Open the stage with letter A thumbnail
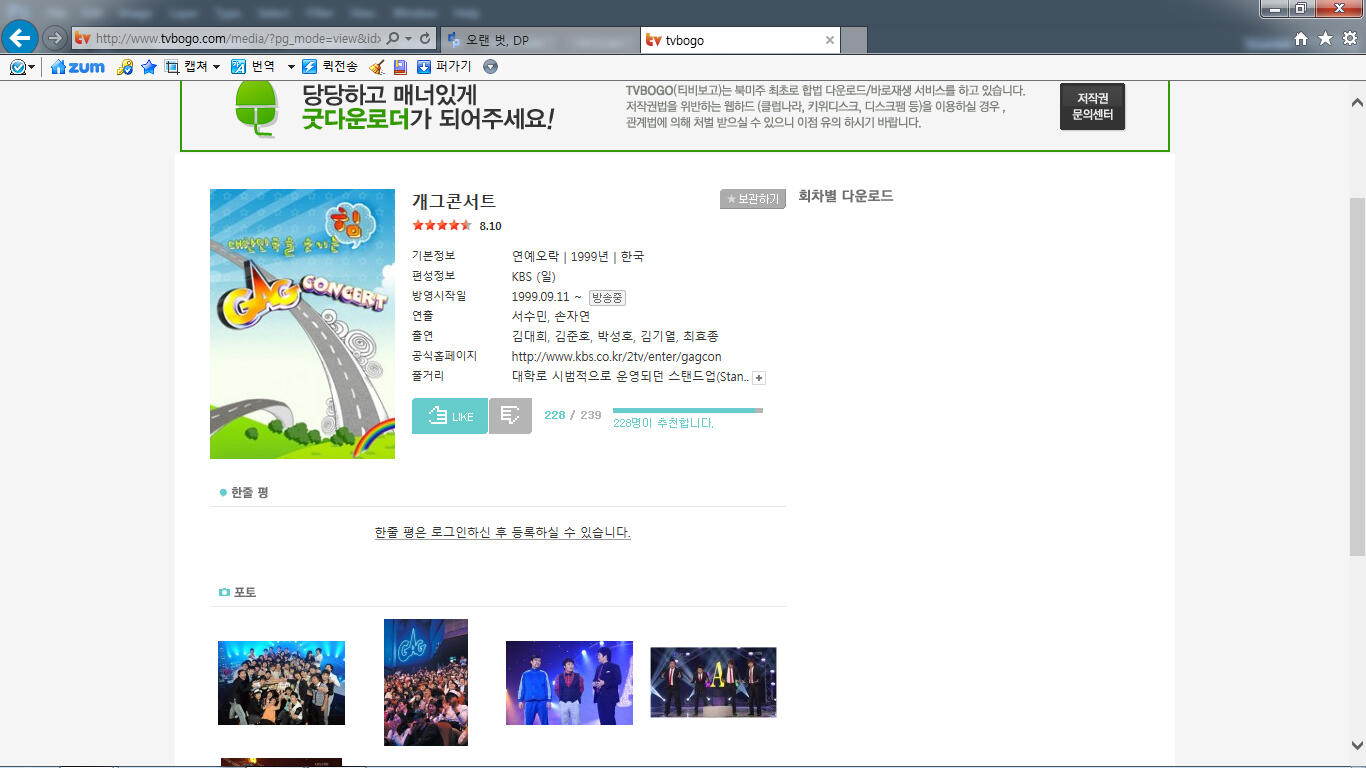The image size is (1366, 768). 713,682
